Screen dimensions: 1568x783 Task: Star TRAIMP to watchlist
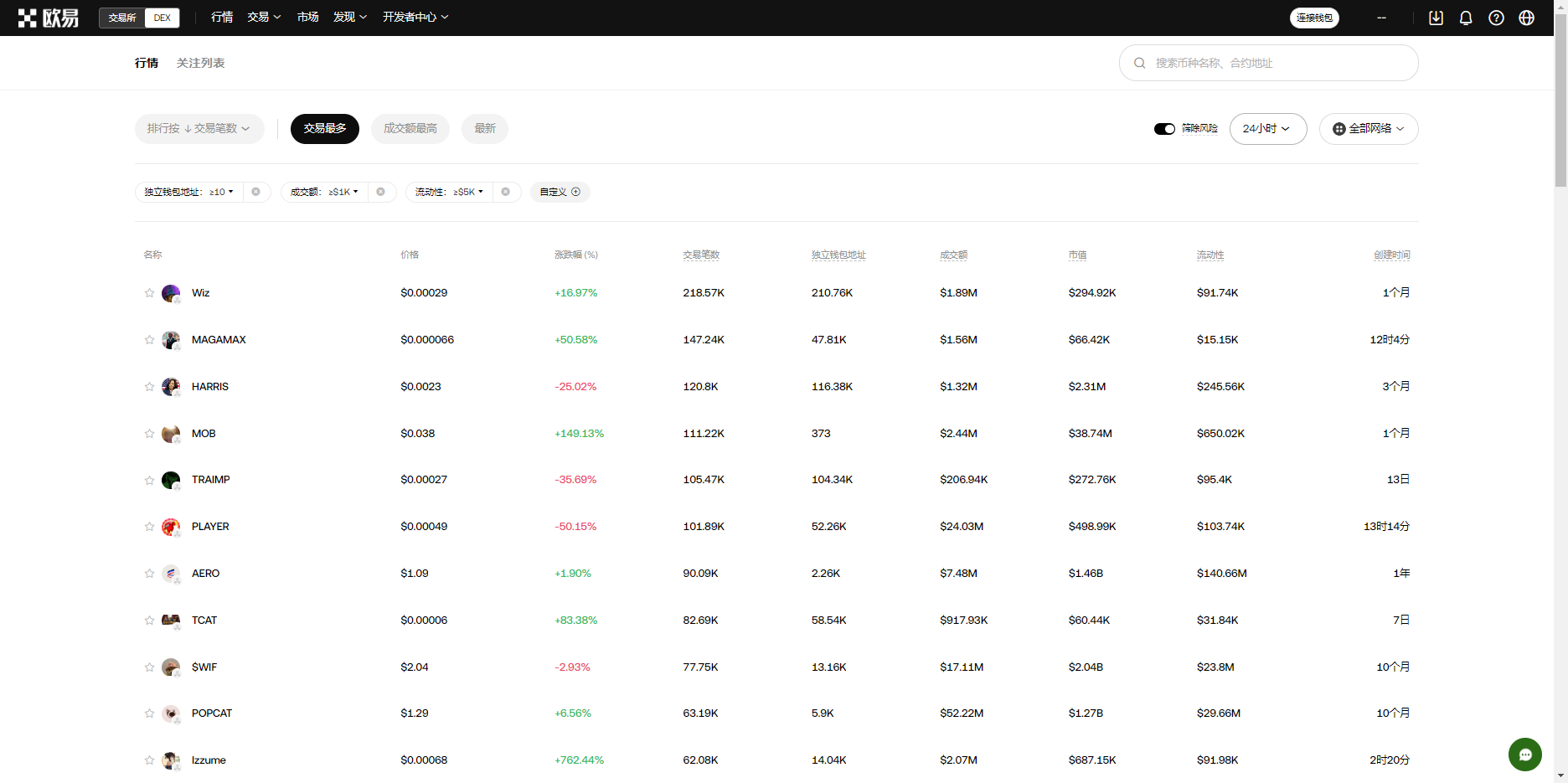coord(149,480)
